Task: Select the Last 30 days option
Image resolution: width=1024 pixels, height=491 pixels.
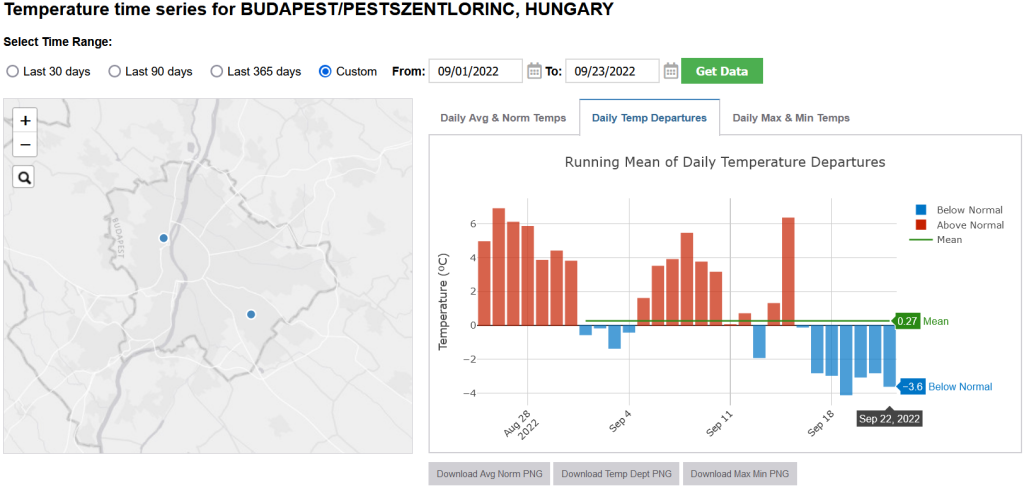Action: (13, 72)
